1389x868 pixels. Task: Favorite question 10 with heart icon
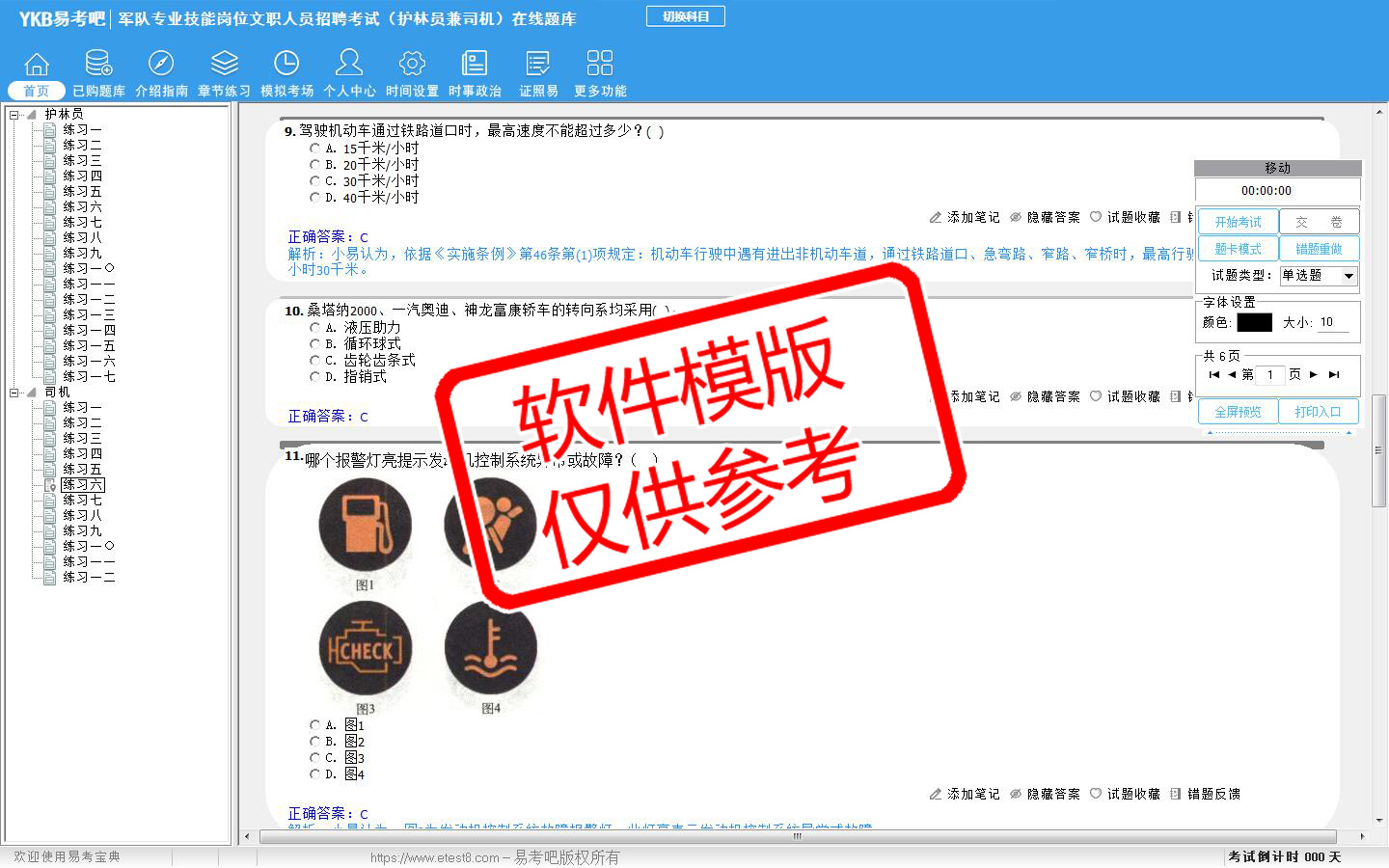(1125, 396)
